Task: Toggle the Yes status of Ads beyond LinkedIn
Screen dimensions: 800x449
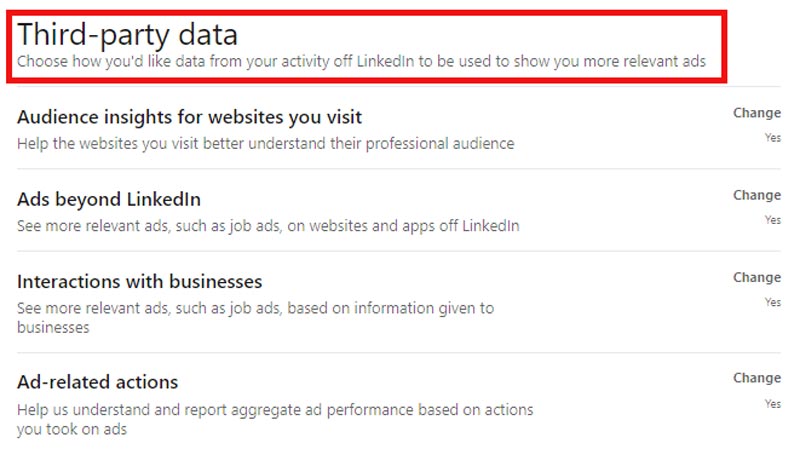Action: (772, 220)
